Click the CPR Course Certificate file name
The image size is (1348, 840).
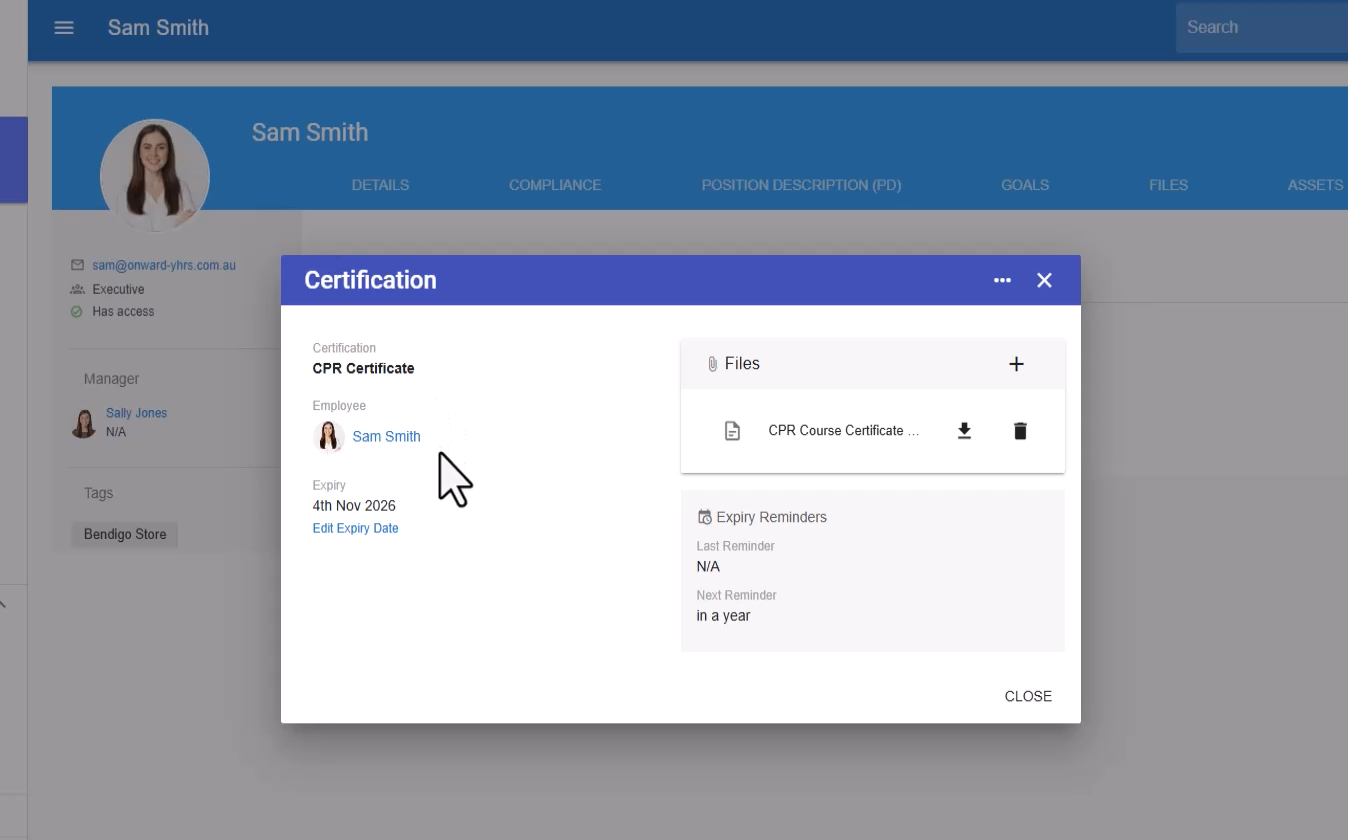coord(843,431)
